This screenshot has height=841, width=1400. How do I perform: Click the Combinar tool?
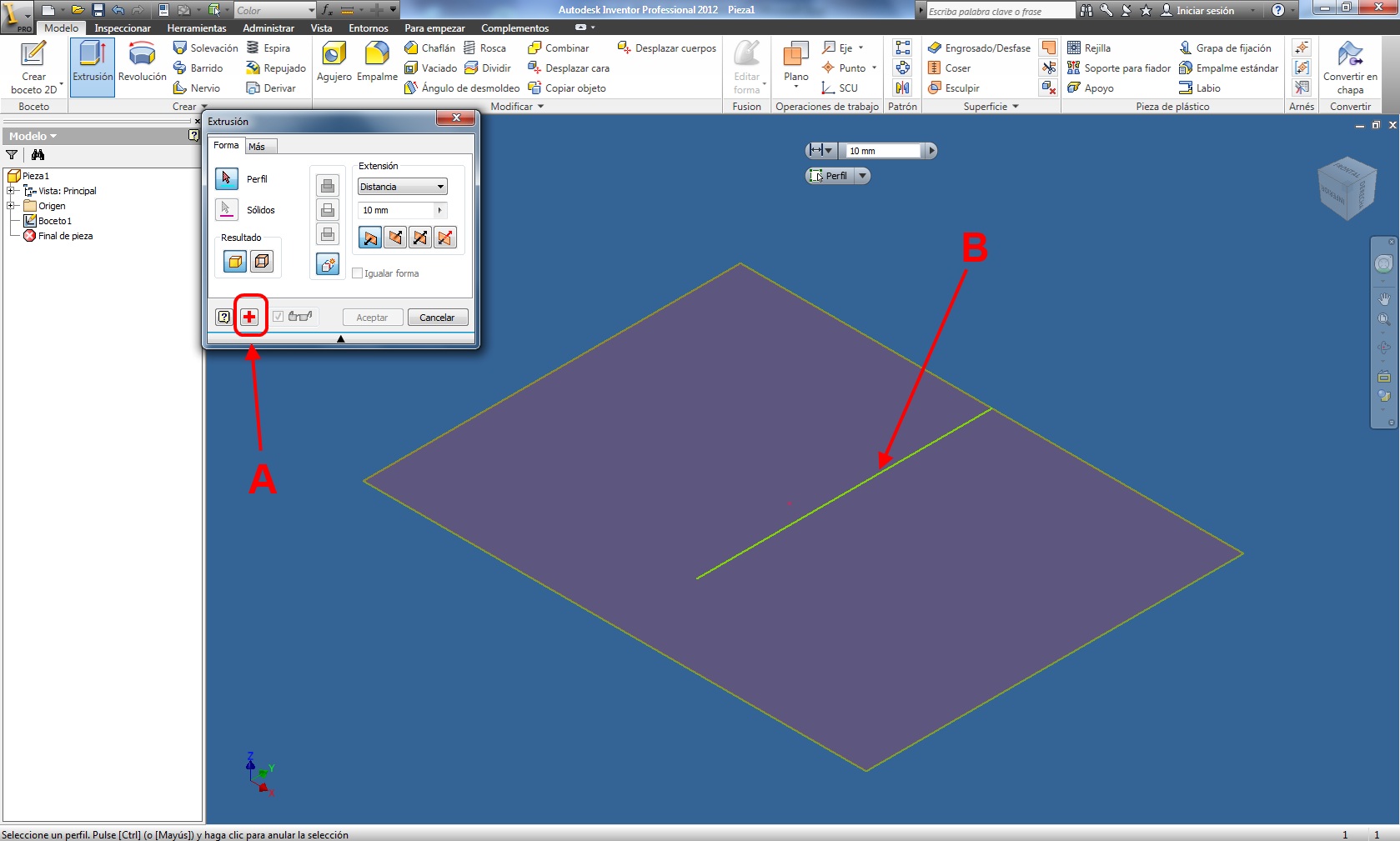point(558,48)
